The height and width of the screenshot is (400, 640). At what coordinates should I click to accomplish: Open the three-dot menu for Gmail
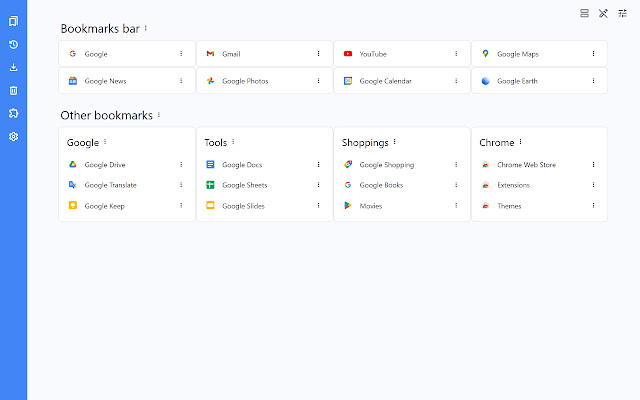pyautogui.click(x=318, y=53)
